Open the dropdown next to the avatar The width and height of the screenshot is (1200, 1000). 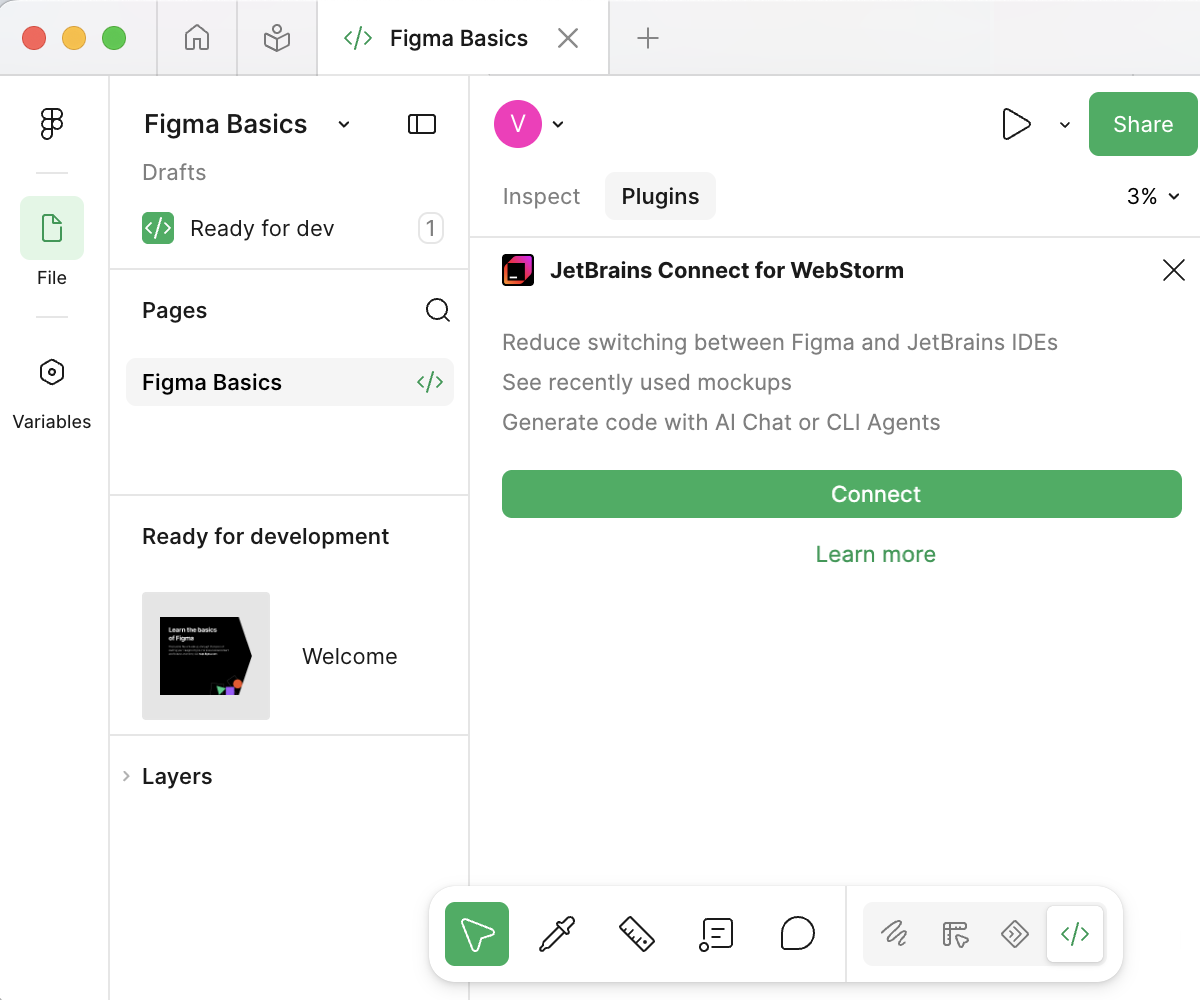point(558,124)
